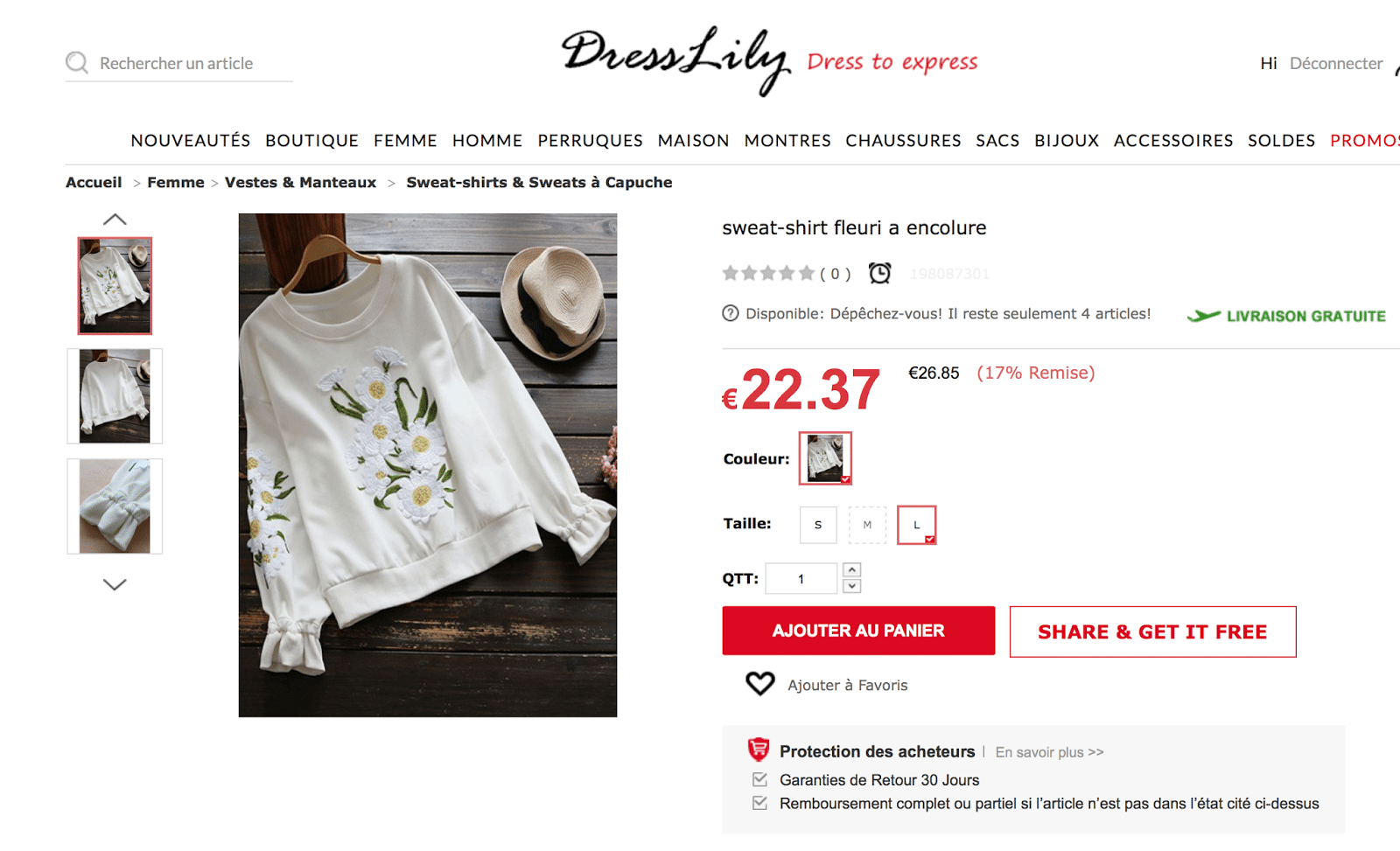This screenshot has width=1400, height=851.
Task: Open the CHAUSSURES menu
Action: 903,141
